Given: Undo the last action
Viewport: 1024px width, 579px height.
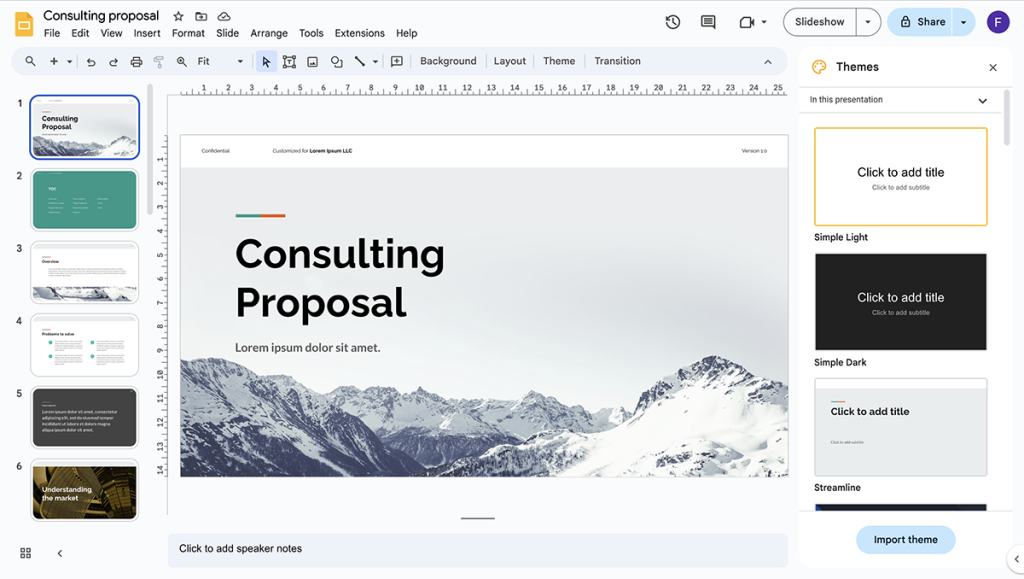Looking at the screenshot, I should tap(90, 61).
